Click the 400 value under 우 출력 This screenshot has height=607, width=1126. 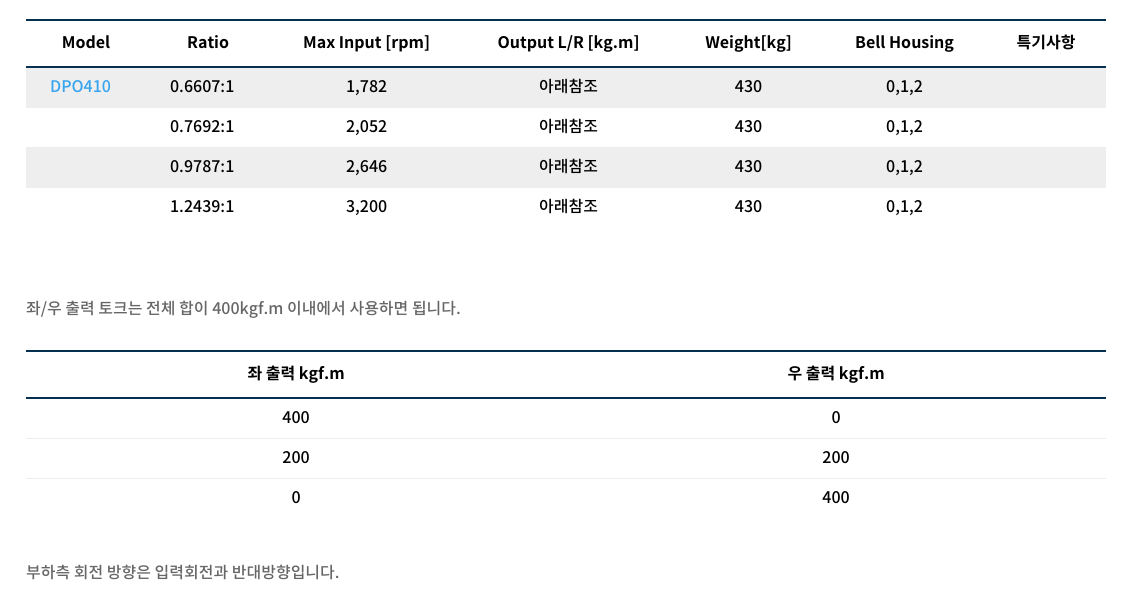coord(836,498)
